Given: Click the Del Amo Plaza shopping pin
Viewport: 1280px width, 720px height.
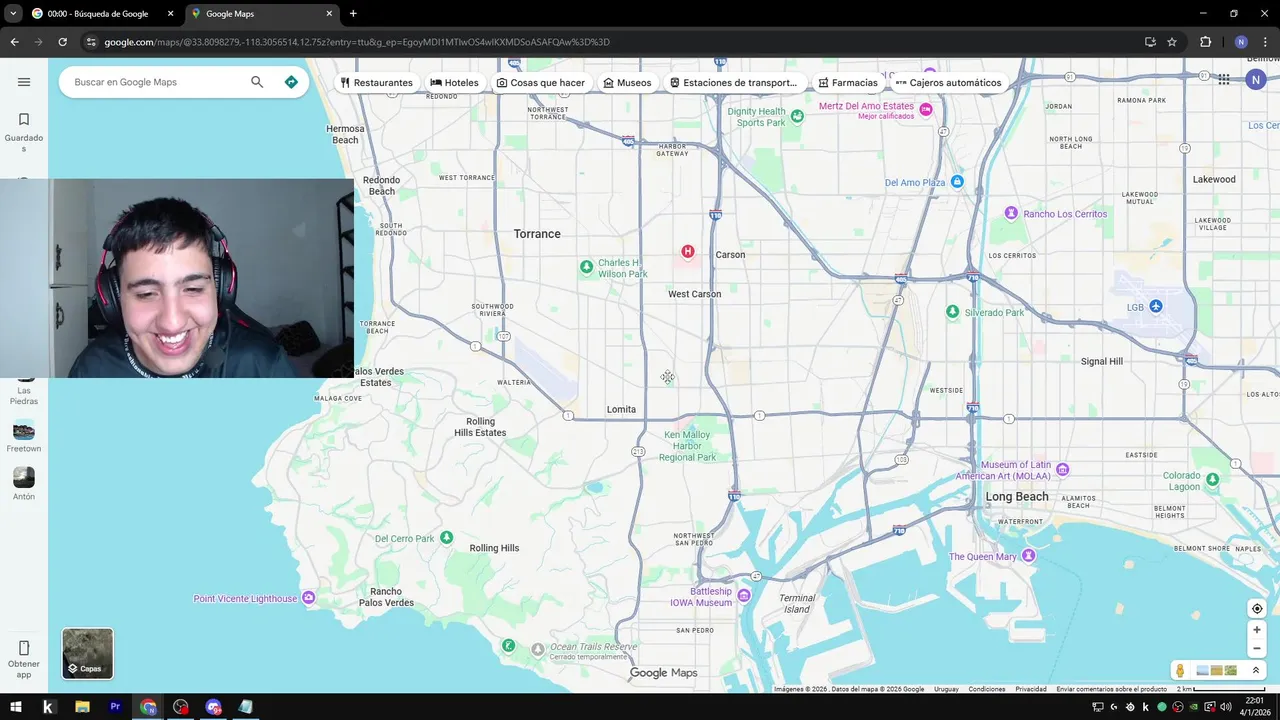Looking at the screenshot, I should pyautogui.click(x=957, y=182).
